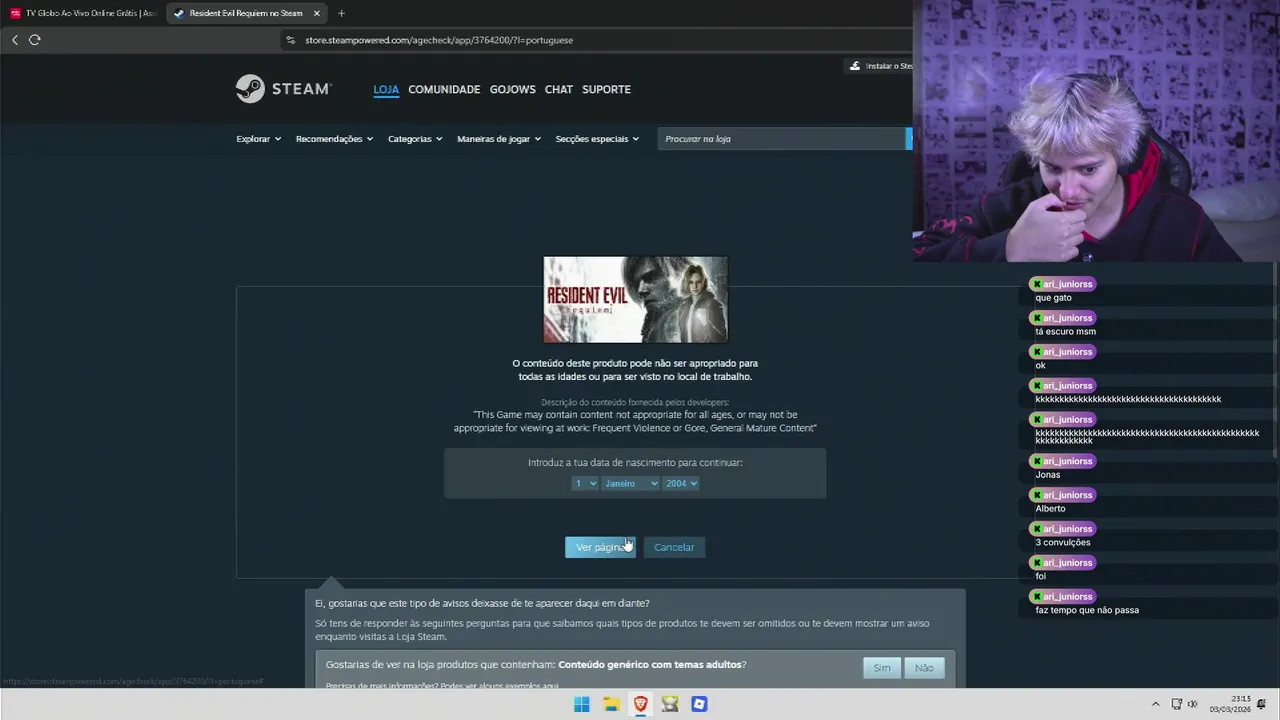
Task: Open the GOJOWS profile menu
Action: (x=512, y=89)
